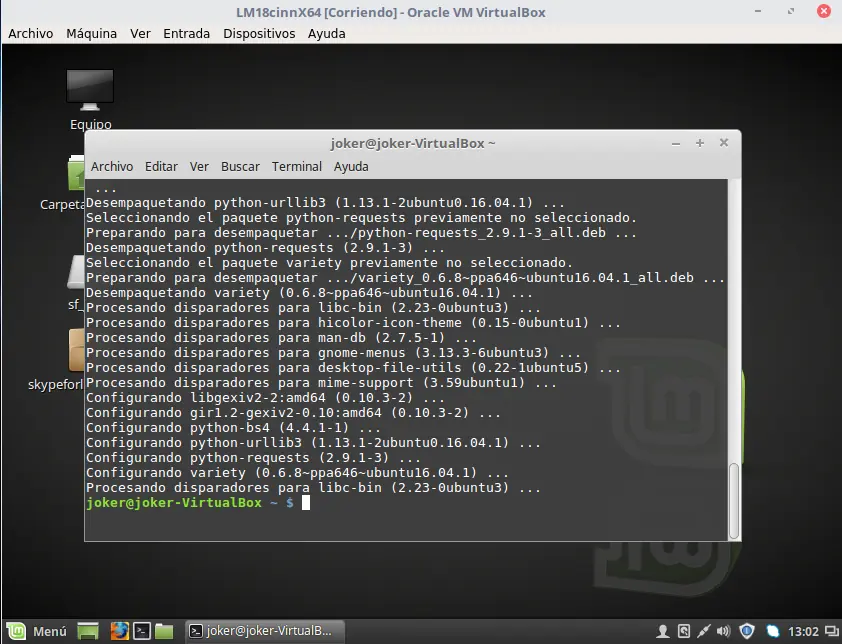Select the skypeforl package desktop icon

pyautogui.click(x=76, y=350)
